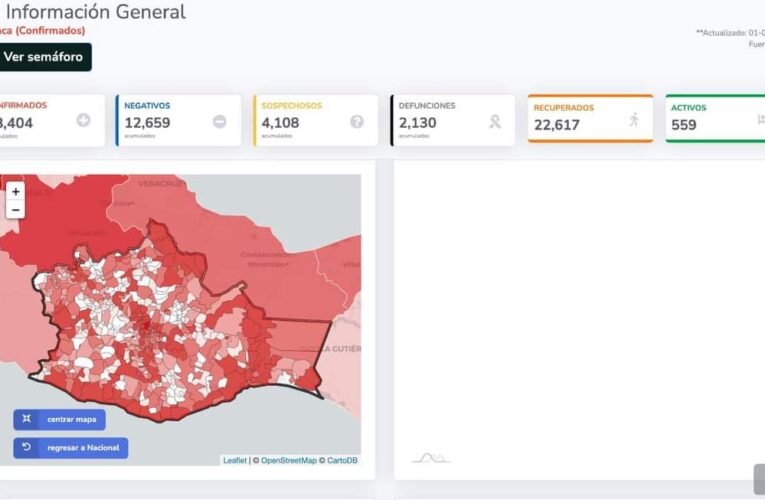Click the centrar mapa button
This screenshot has width=765, height=500.
pyautogui.click(x=59, y=419)
